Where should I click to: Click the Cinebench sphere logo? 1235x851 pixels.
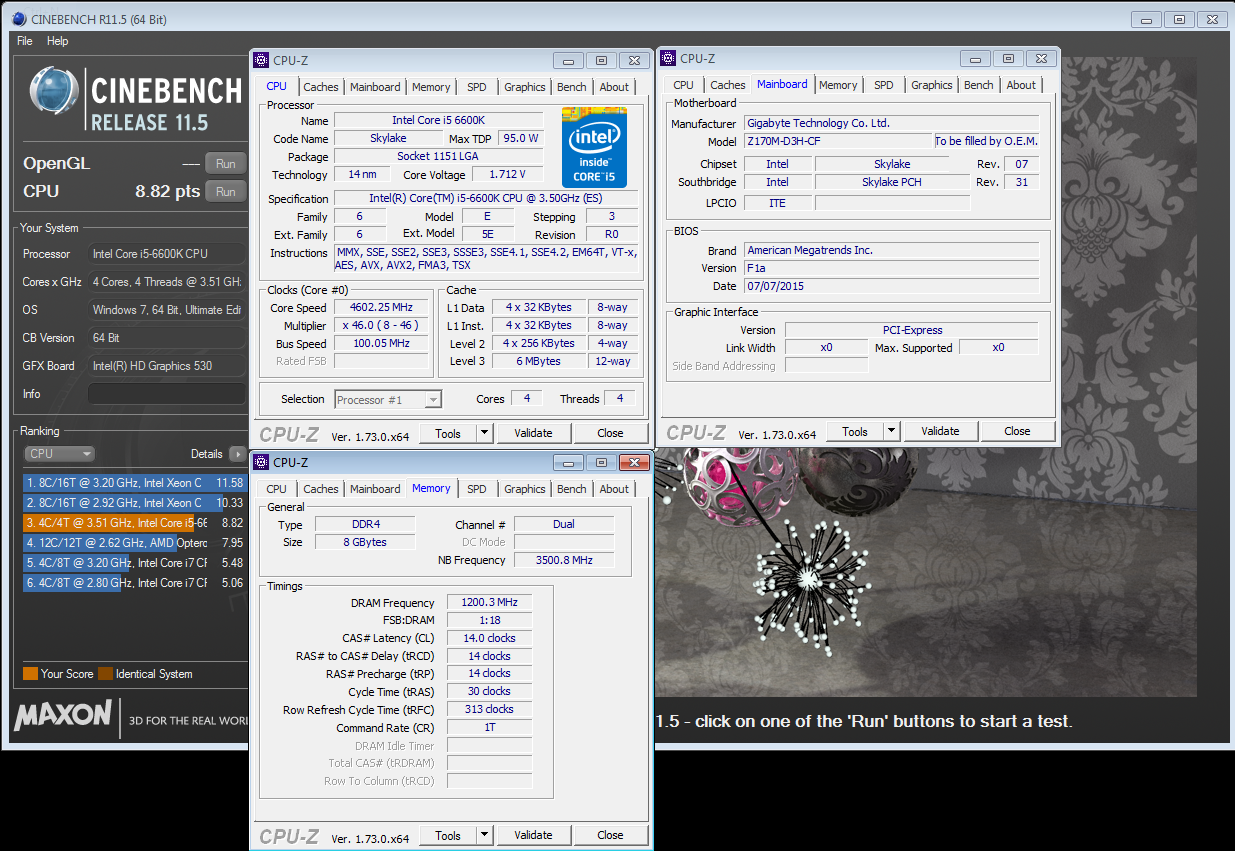point(54,92)
